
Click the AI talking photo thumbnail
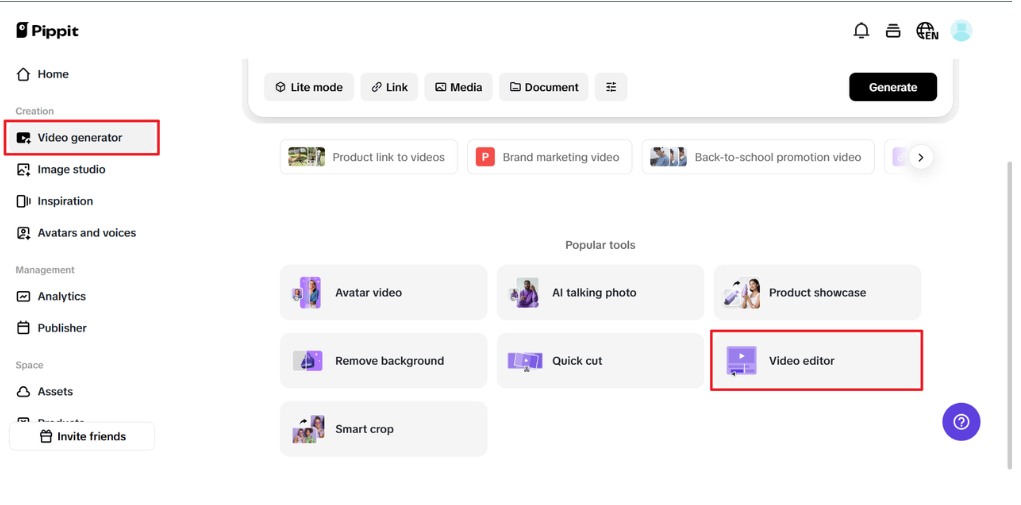pyautogui.click(x=525, y=293)
